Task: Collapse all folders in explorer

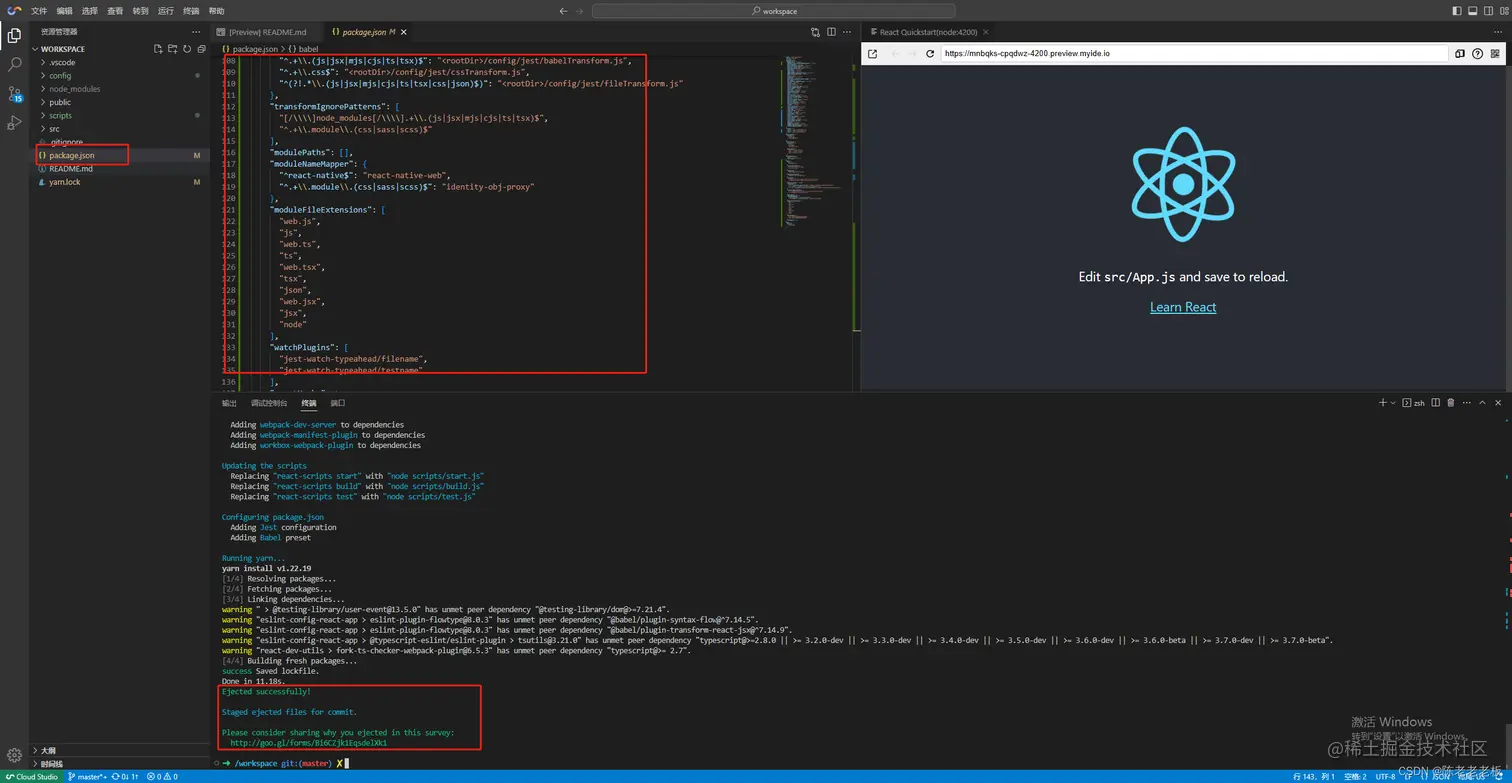Action: pyautogui.click(x=201, y=48)
